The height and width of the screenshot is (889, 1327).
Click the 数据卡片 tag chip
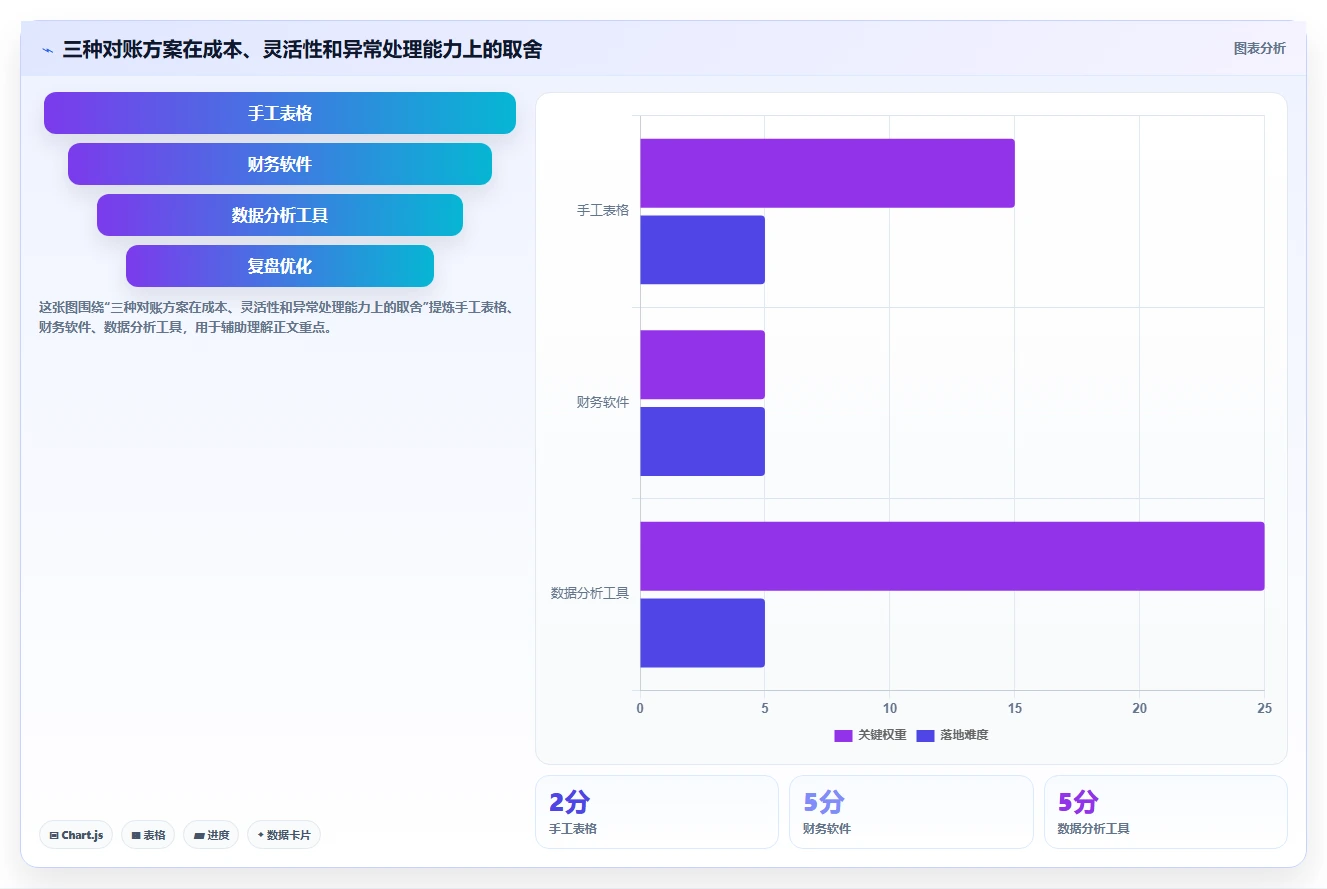(x=284, y=835)
